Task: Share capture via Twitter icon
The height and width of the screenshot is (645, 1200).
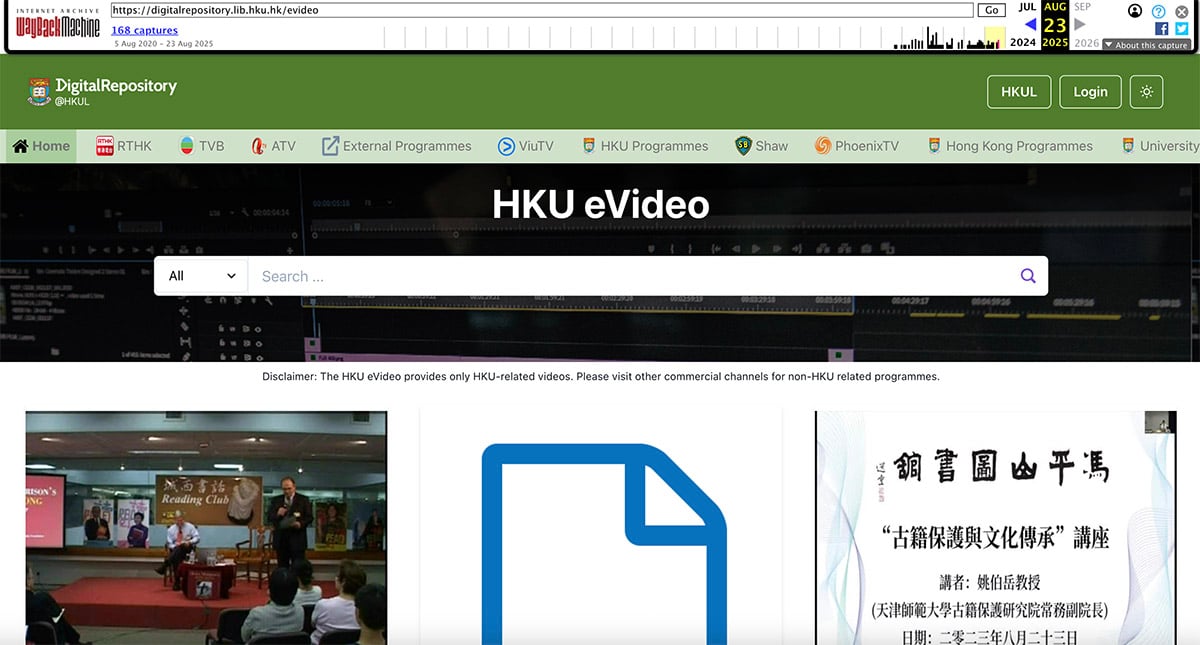Action: point(1181,29)
